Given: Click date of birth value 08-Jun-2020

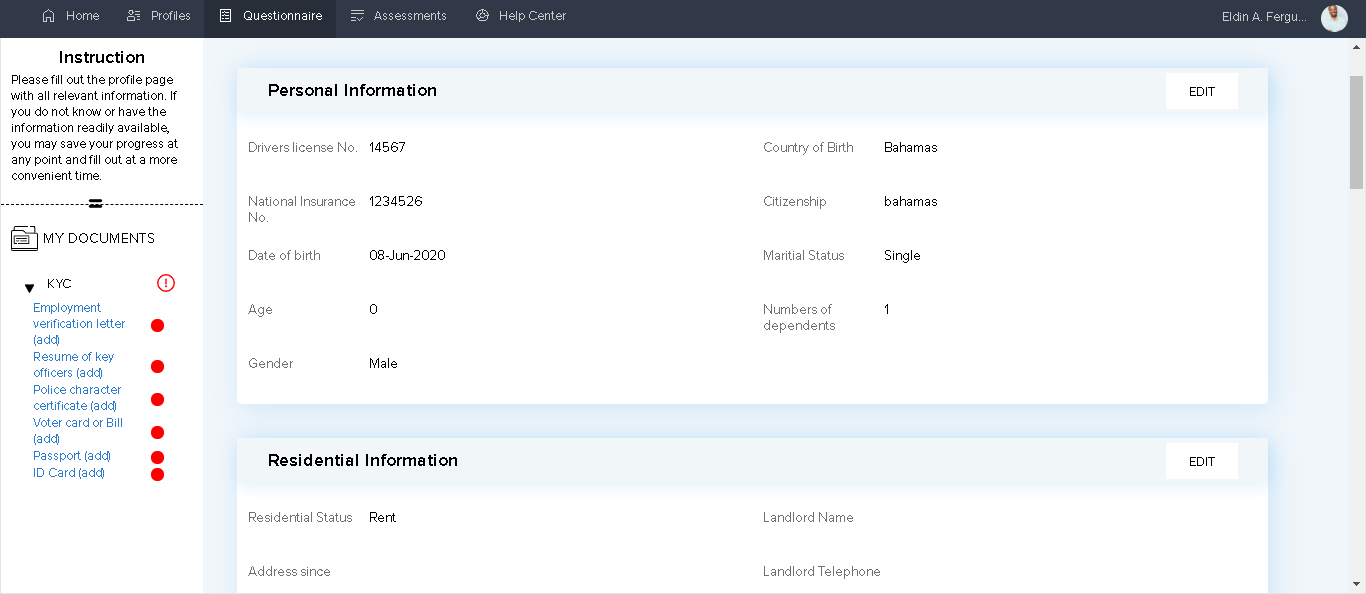Looking at the screenshot, I should point(407,255).
